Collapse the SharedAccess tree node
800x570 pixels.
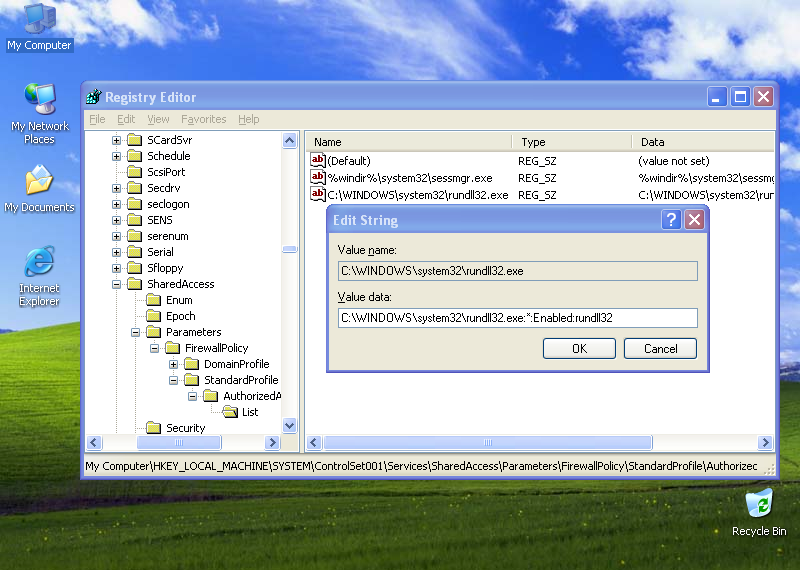click(116, 284)
